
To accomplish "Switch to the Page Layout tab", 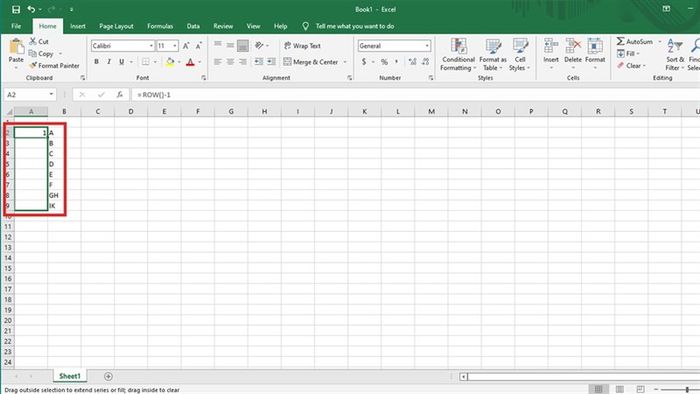I will click(x=116, y=26).
